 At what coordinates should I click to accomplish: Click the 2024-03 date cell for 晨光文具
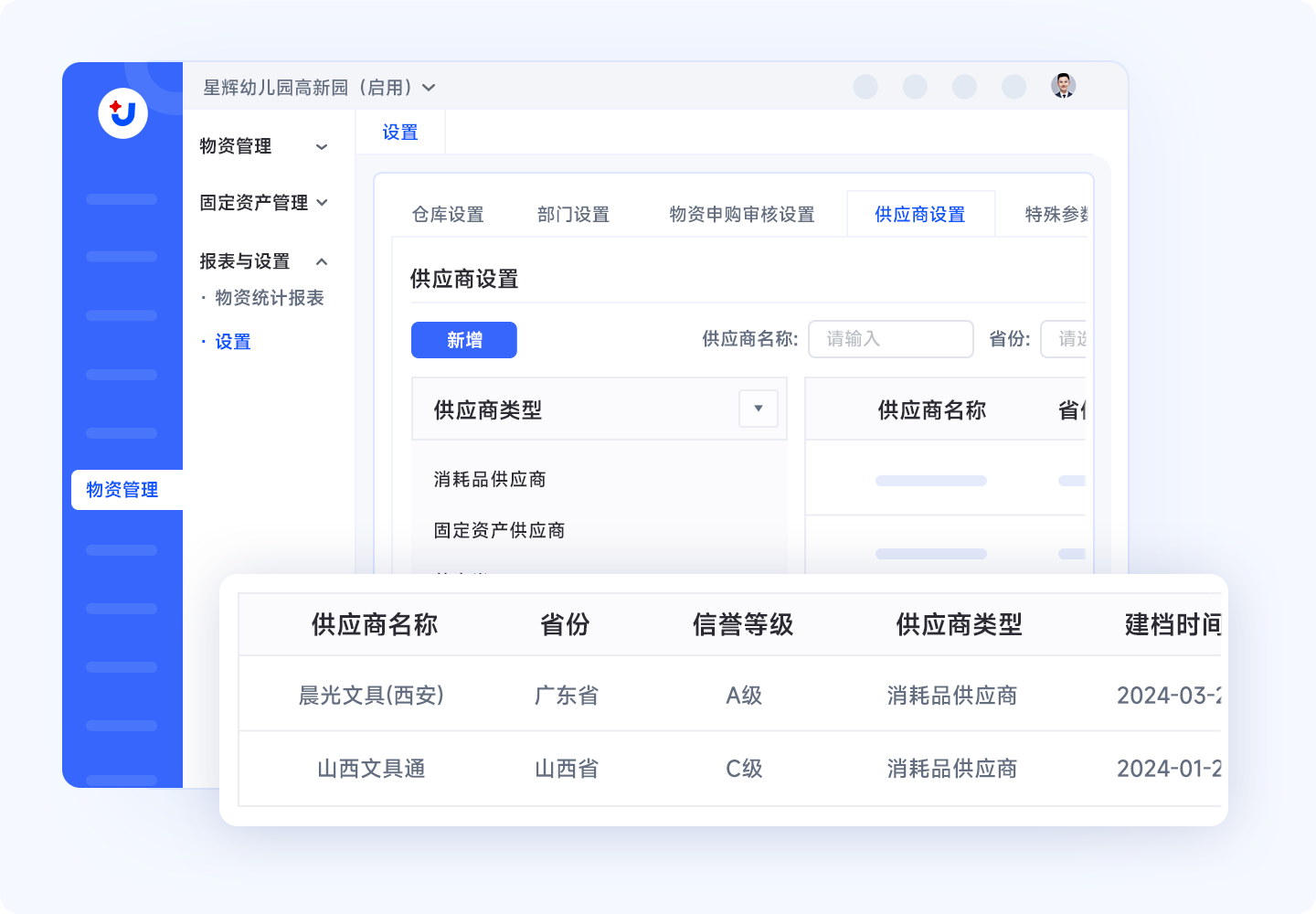click(x=1170, y=696)
